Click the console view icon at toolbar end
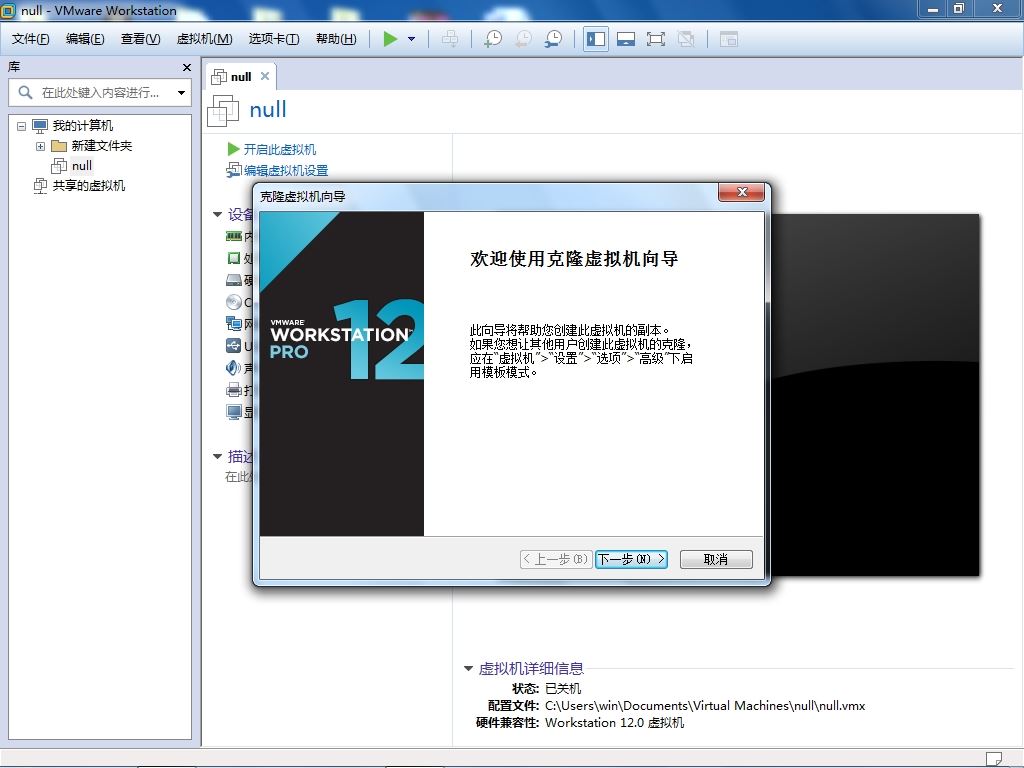Screen dimensions: 1024x768 pyautogui.click(x=728, y=39)
